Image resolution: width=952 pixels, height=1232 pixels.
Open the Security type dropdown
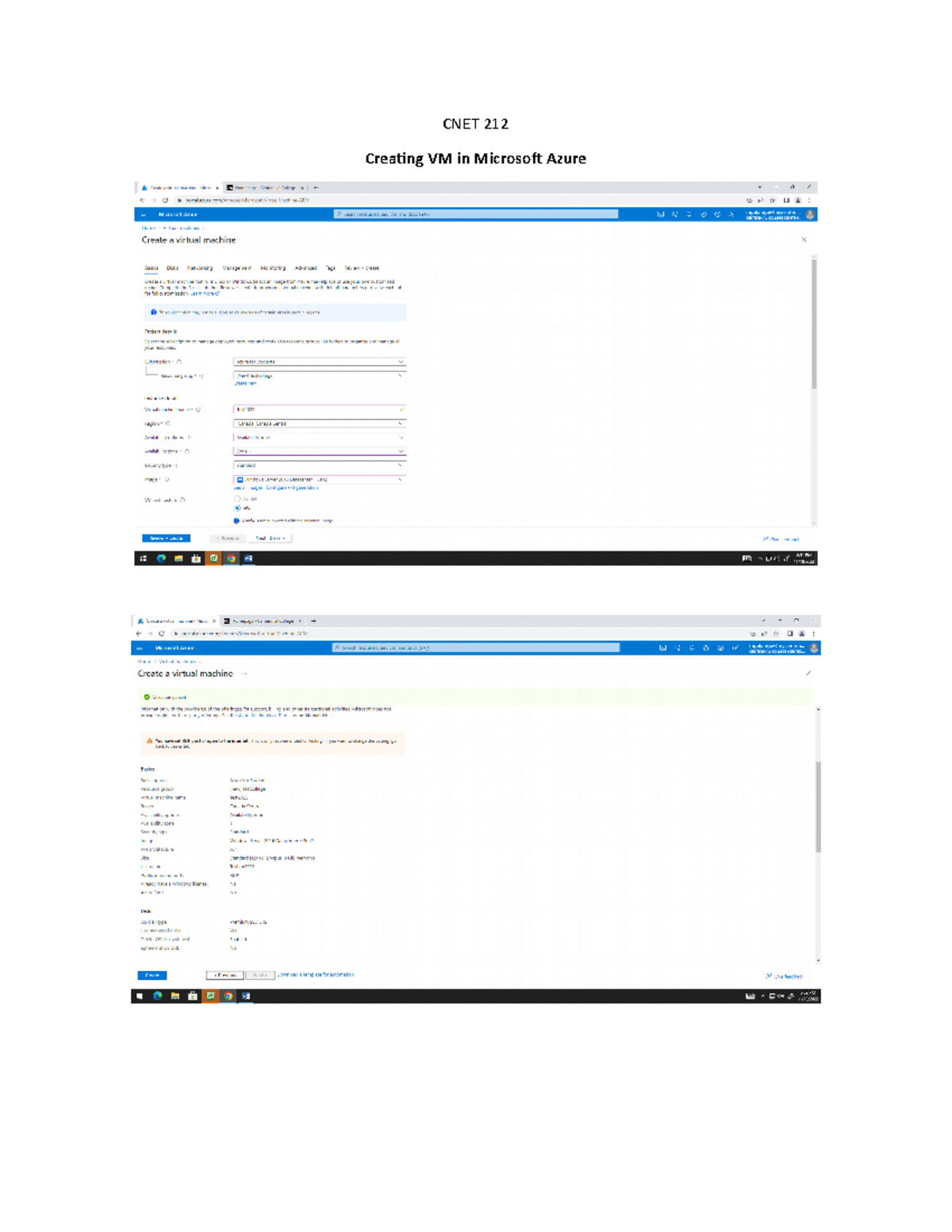pos(319,466)
